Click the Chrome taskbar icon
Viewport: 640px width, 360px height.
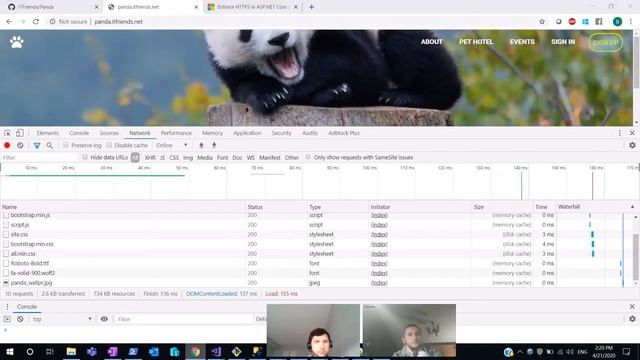click(x=196, y=351)
